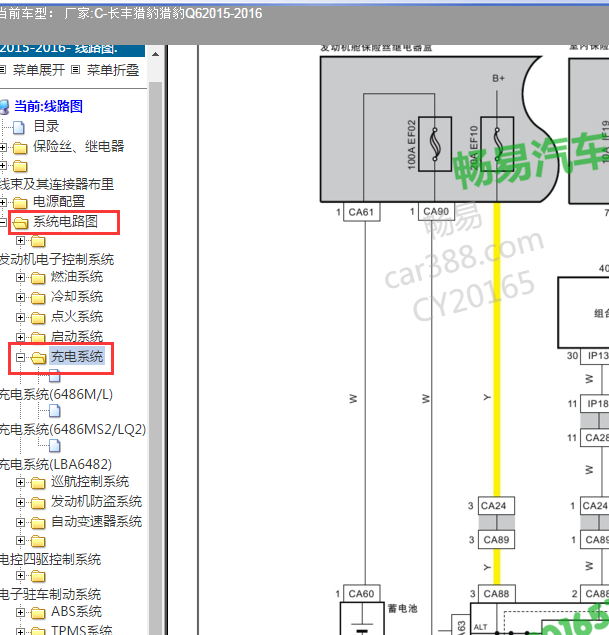Select the 燃油系统 label
The image size is (609, 635).
(x=77, y=277)
